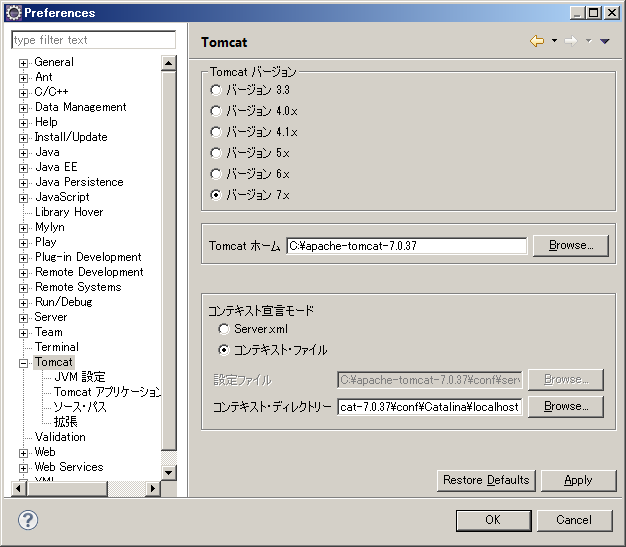Viewport: 626px width, 547px height.
Task: Click the Tomcat ホーム path field
Action: 406,246
